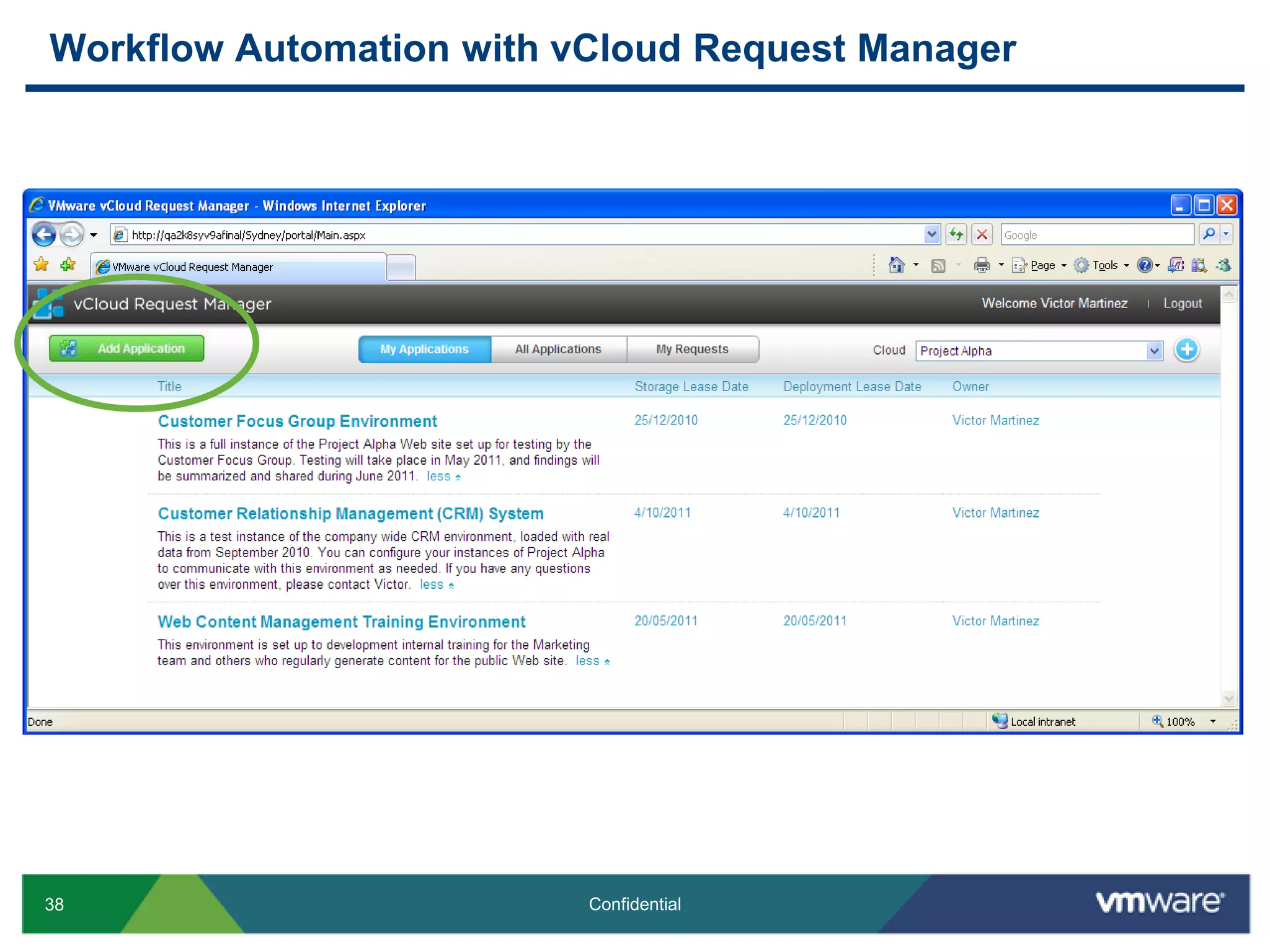Image resolution: width=1270 pixels, height=952 pixels.
Task: Click the 100% zoom level control
Action: [1173, 721]
